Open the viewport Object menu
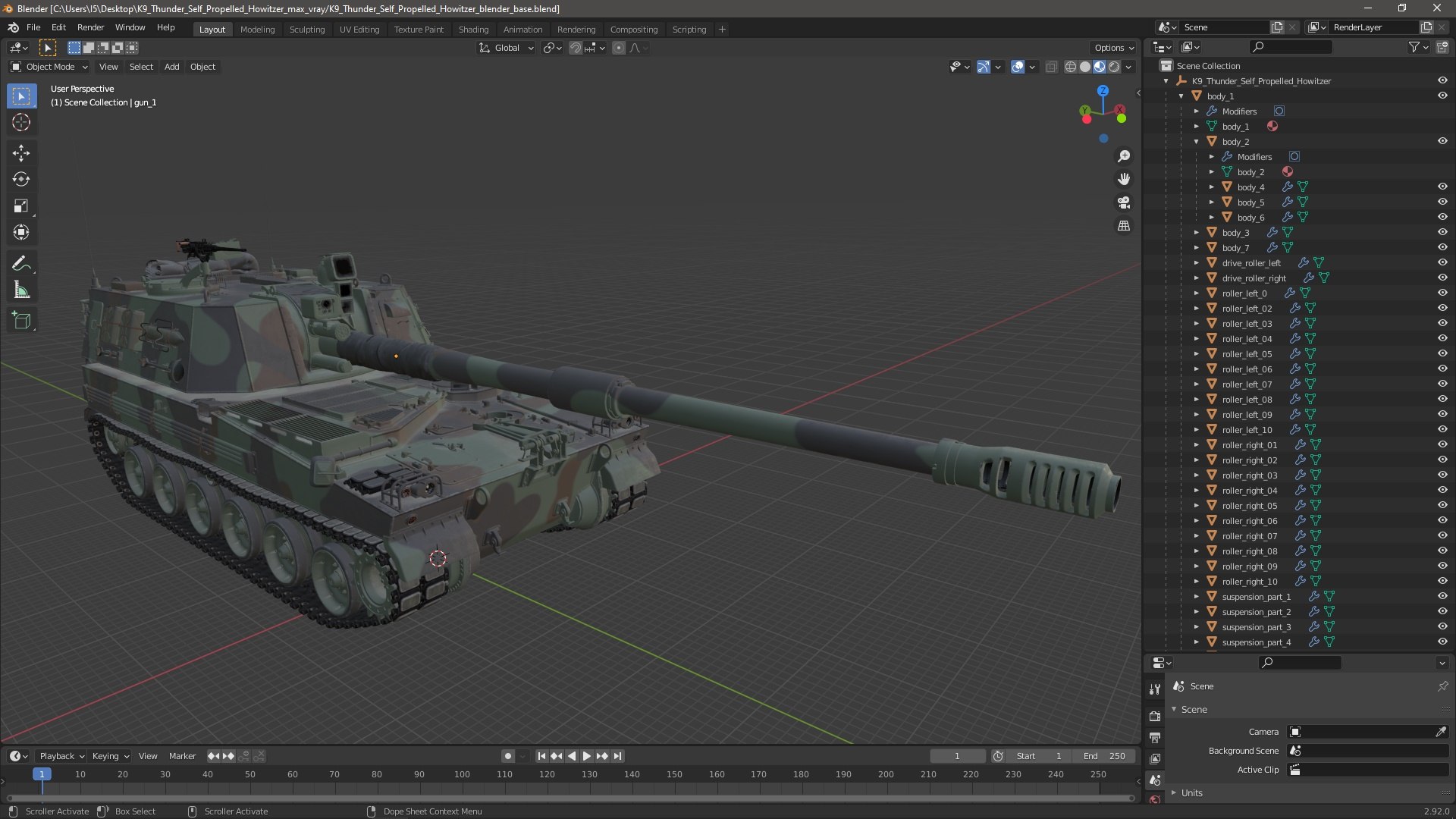The height and width of the screenshot is (819, 1456). click(202, 67)
